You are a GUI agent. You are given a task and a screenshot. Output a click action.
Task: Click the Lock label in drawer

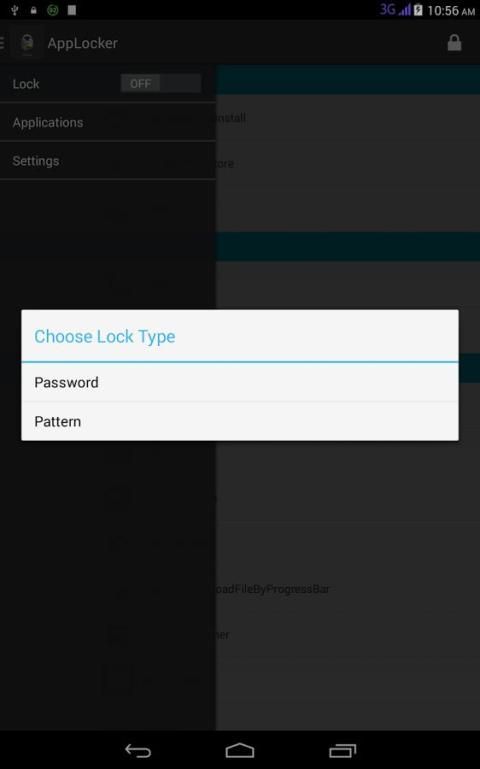click(x=26, y=84)
